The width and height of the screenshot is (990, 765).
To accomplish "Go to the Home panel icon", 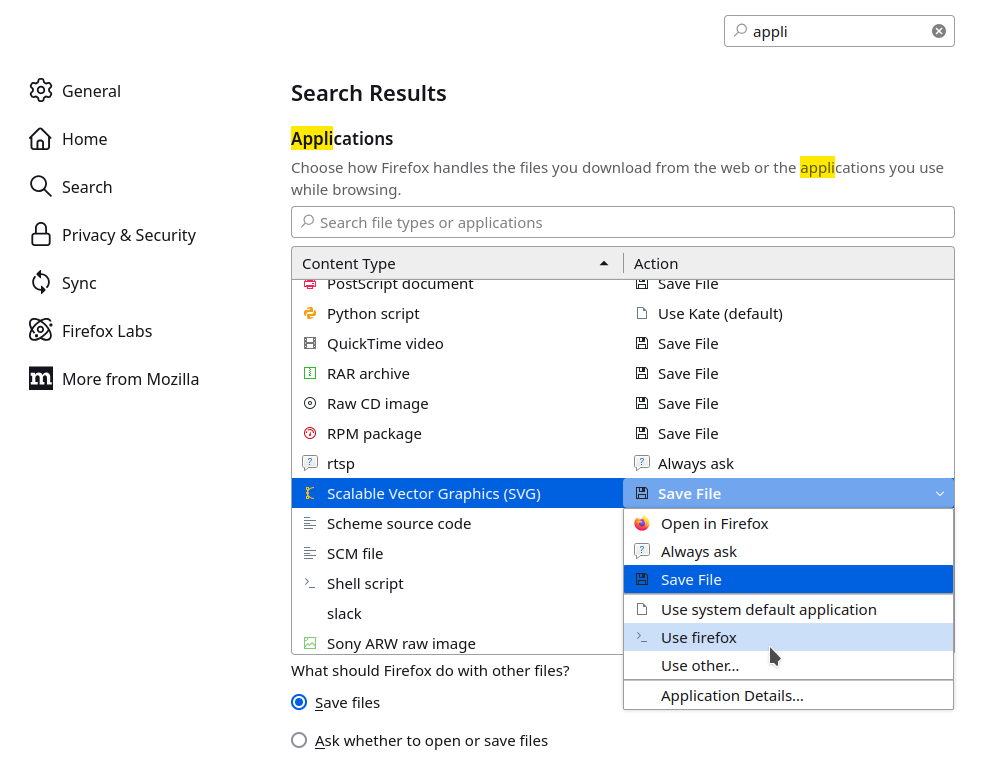I will [x=40, y=139].
